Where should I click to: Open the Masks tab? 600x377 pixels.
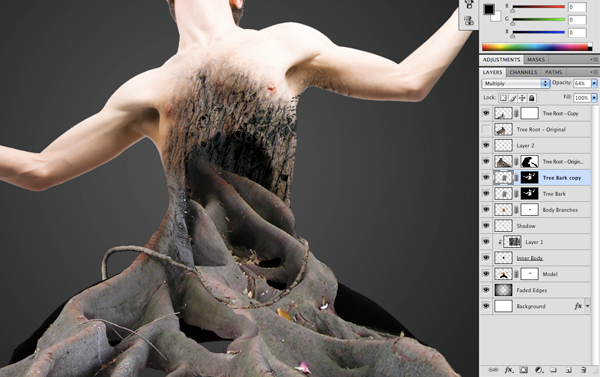click(x=536, y=59)
